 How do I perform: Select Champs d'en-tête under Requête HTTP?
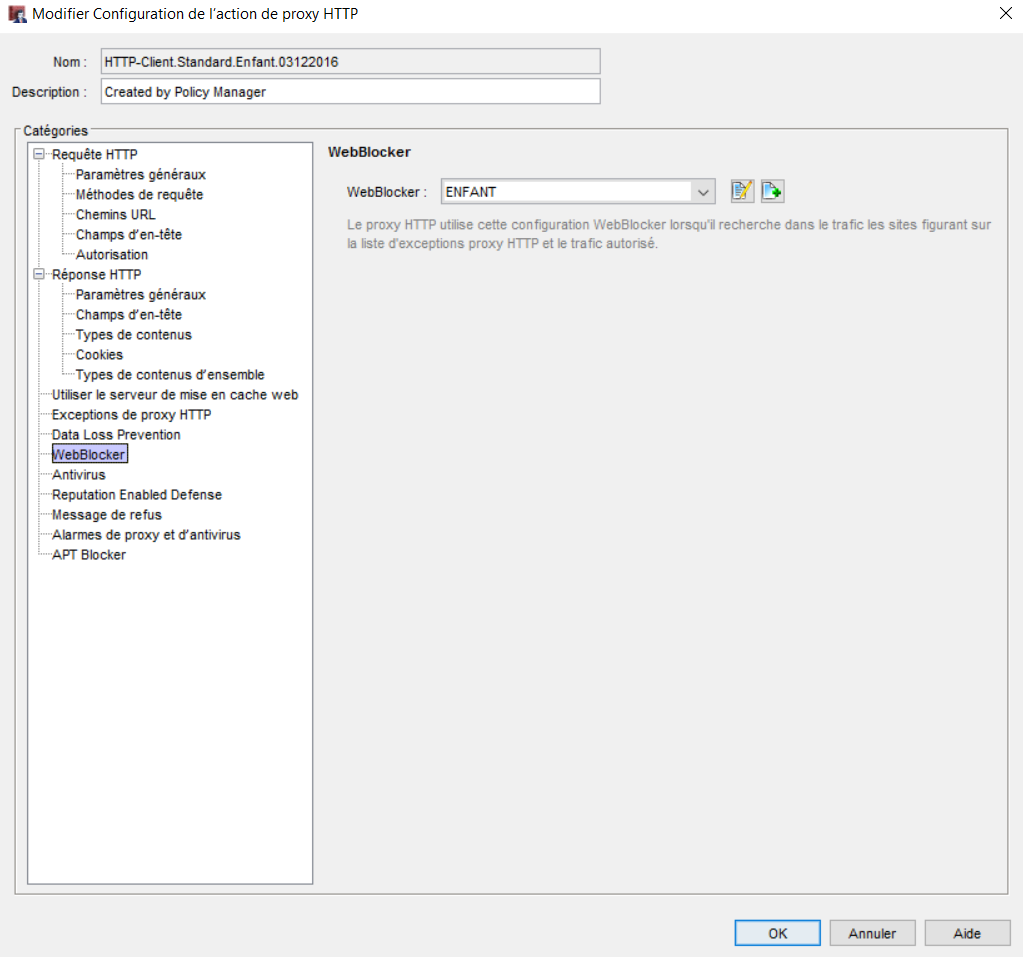(129, 234)
